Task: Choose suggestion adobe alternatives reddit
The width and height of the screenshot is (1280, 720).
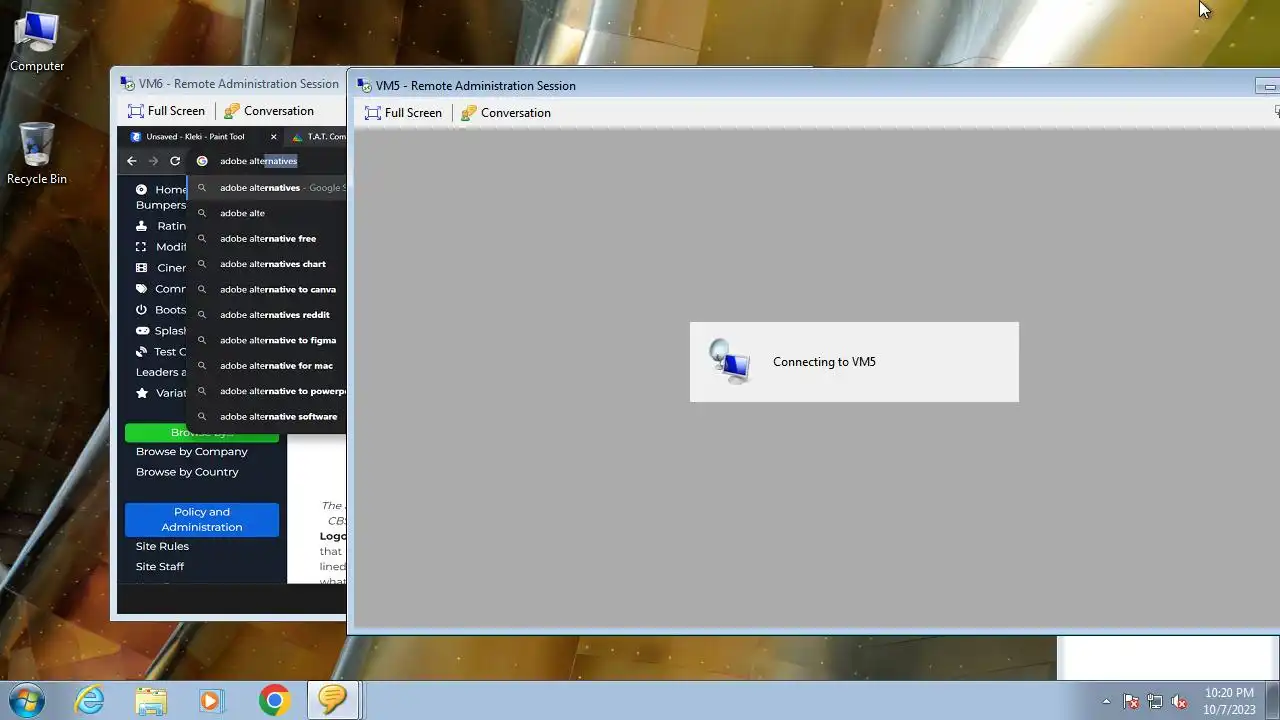Action: click(x=267, y=315)
